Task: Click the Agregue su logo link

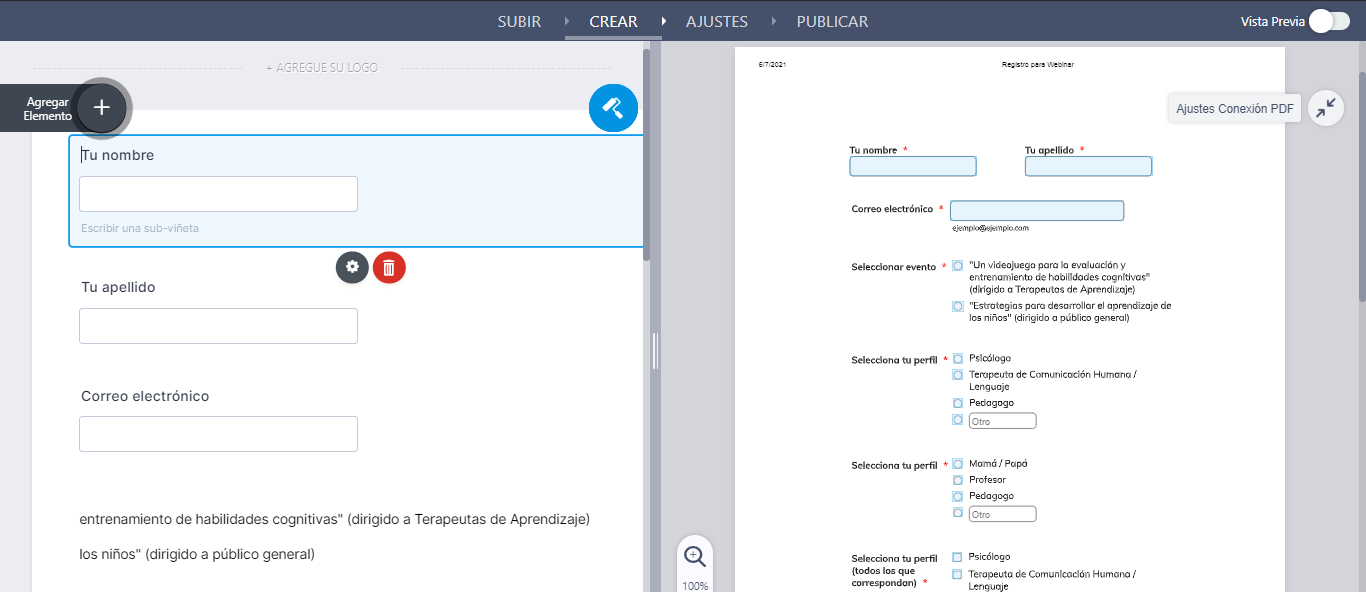Action: pos(321,68)
